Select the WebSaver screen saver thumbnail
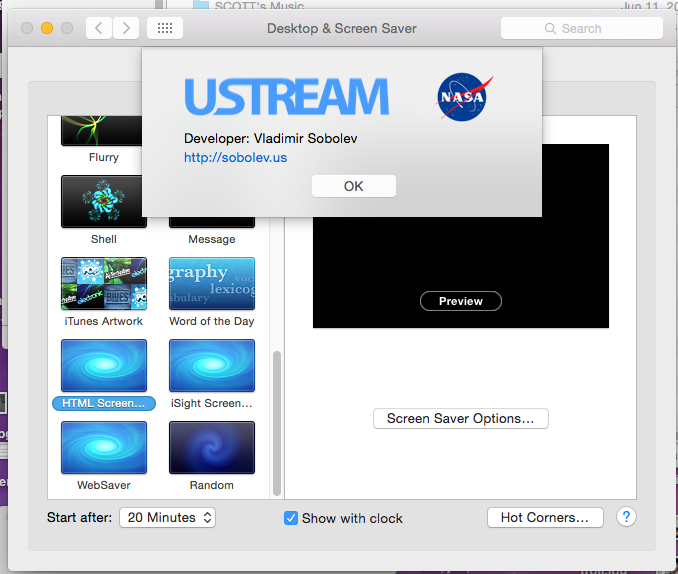 (x=104, y=447)
